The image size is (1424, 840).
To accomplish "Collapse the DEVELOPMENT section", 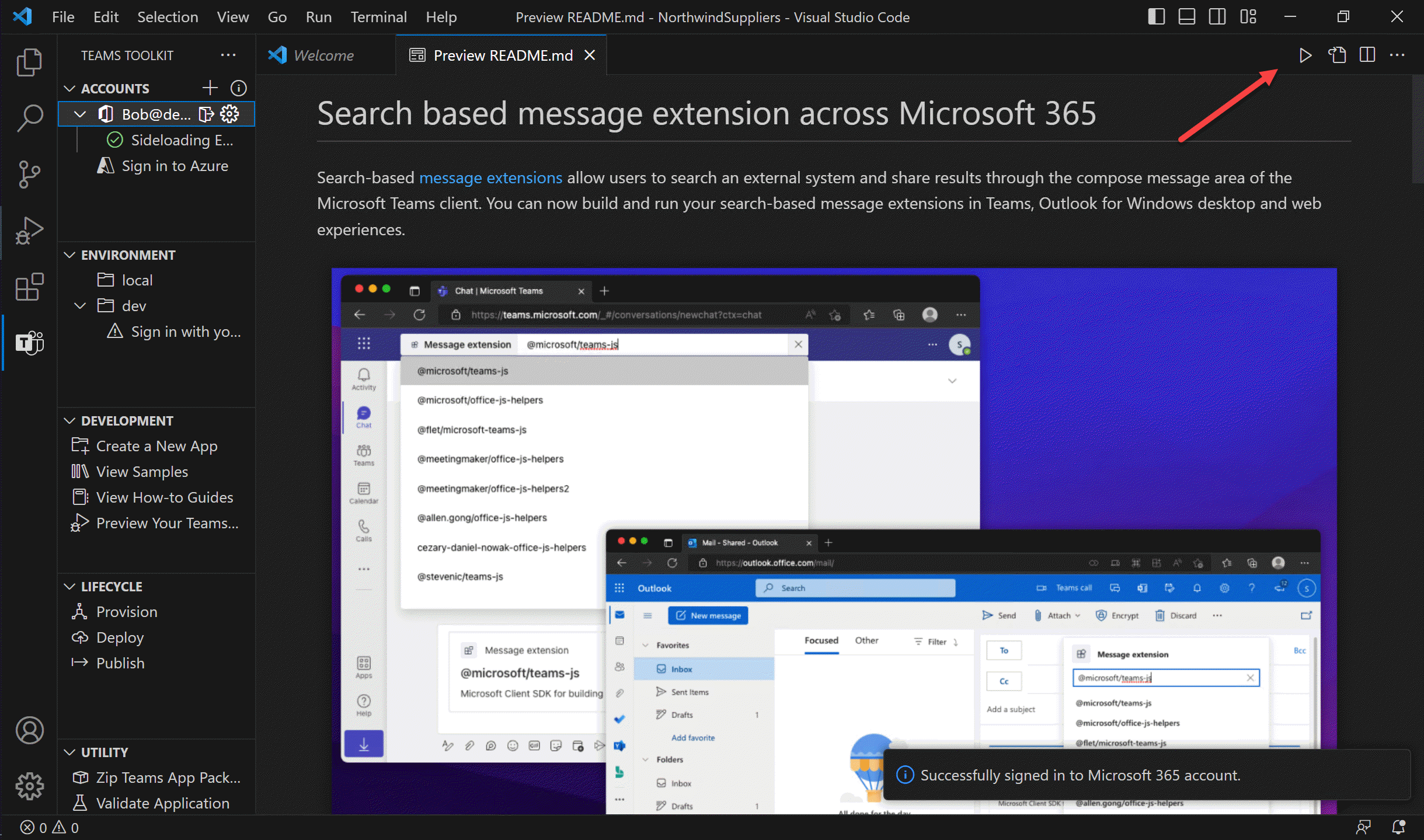I will tap(69, 421).
